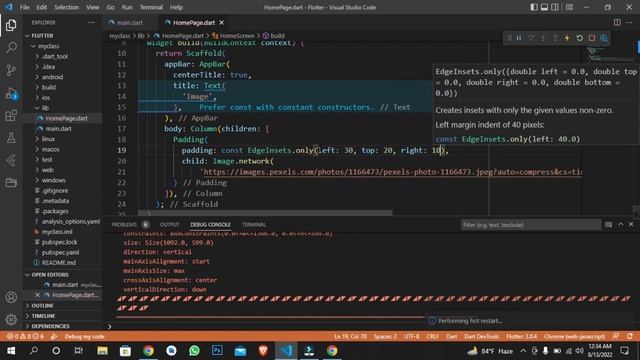
Task: Open Accounts icon in activity bar
Action: [11, 297]
